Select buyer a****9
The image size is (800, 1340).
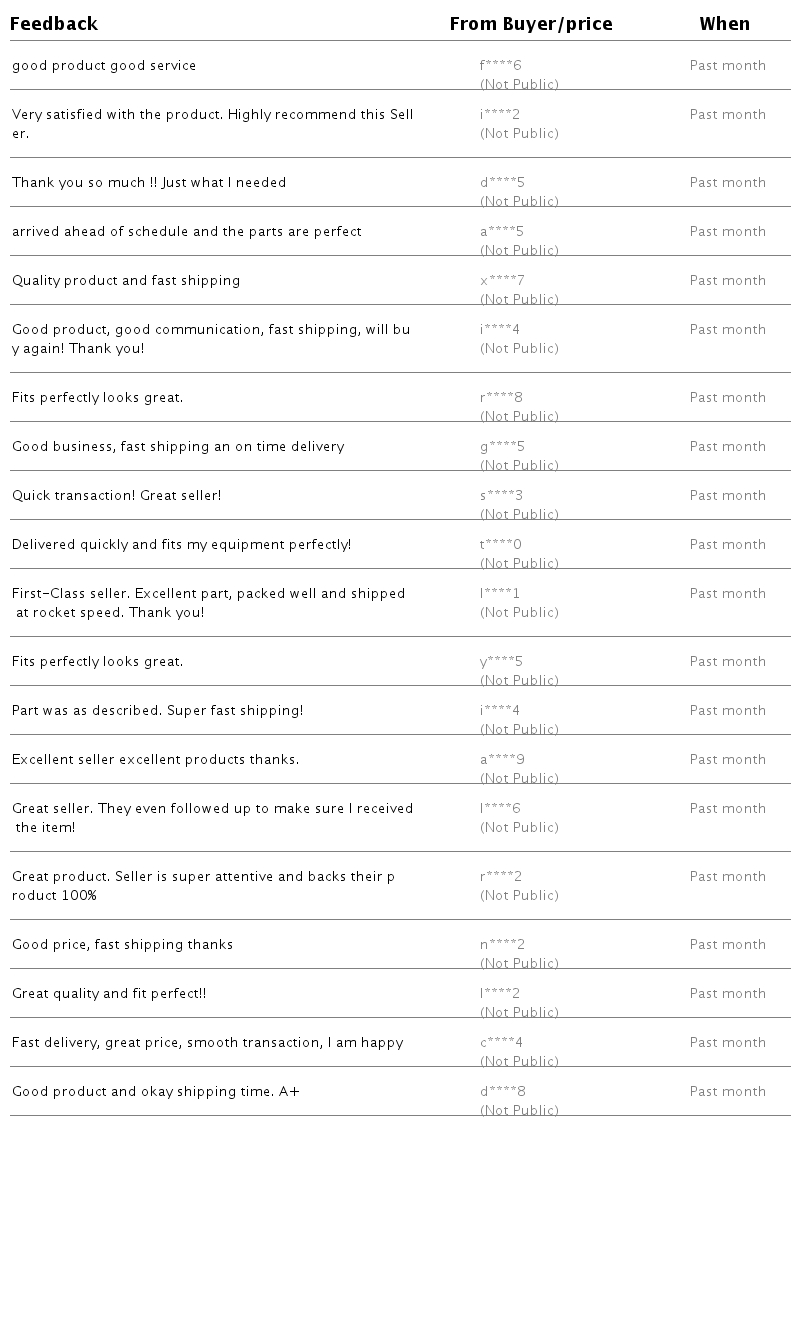pos(502,760)
